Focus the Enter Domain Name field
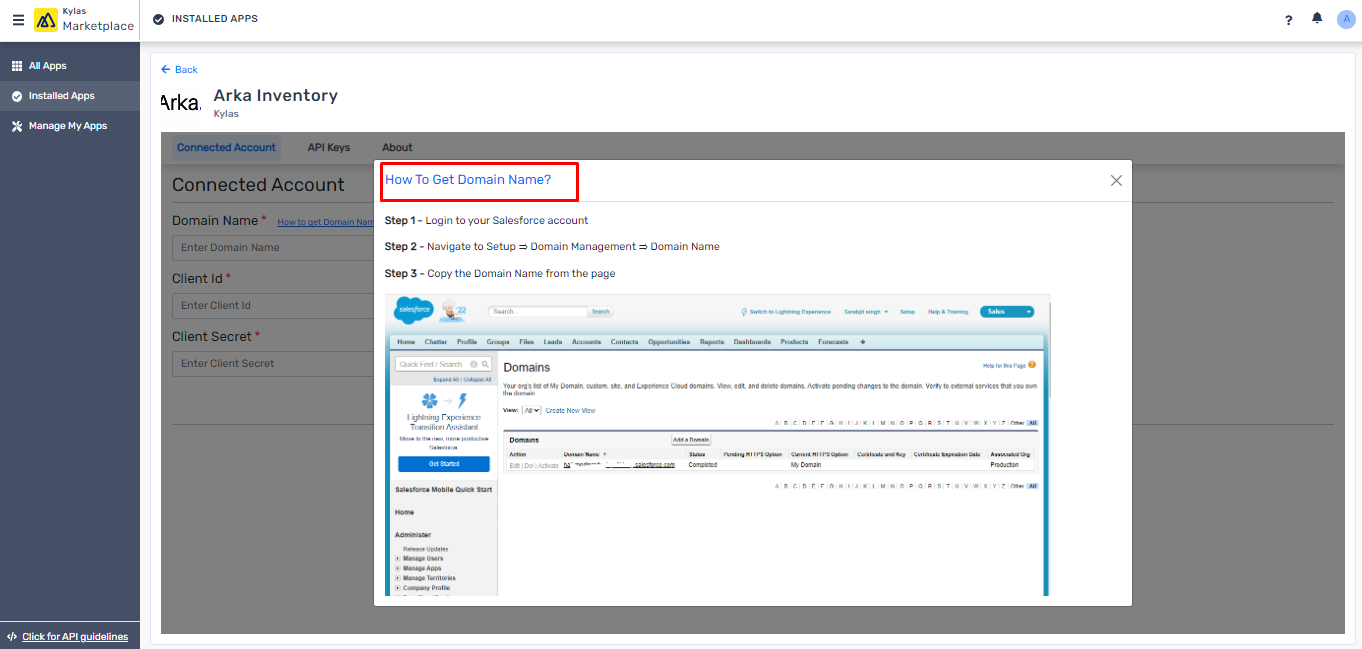 coord(273,248)
